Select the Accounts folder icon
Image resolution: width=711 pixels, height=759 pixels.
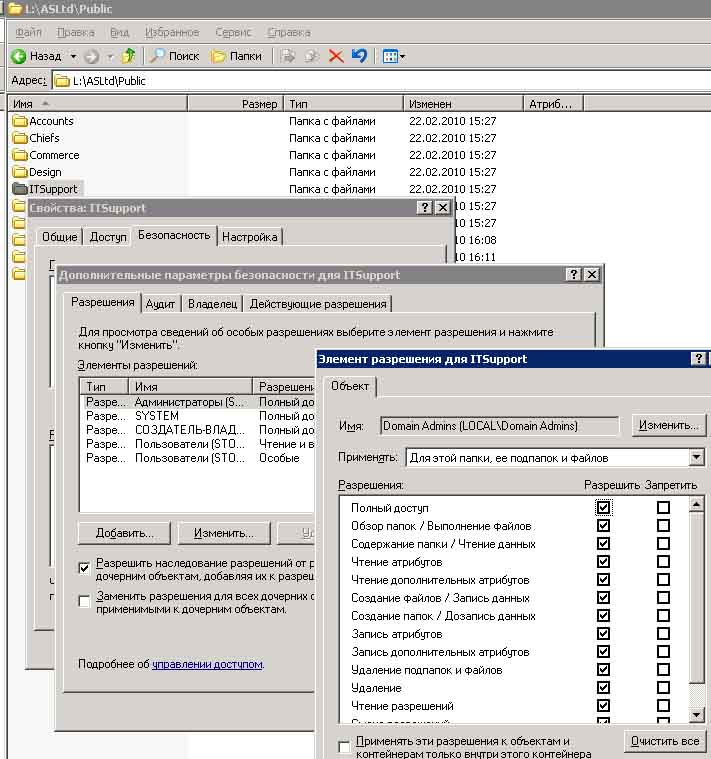coord(19,121)
